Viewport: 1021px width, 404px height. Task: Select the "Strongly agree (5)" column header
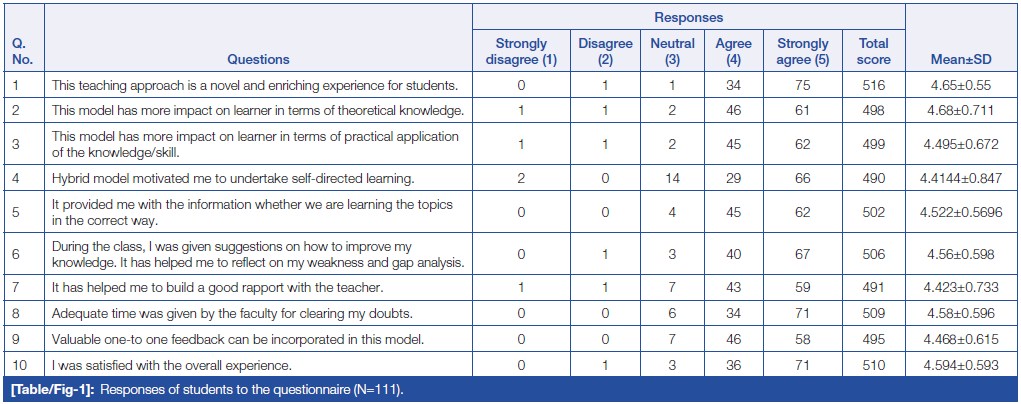point(802,52)
